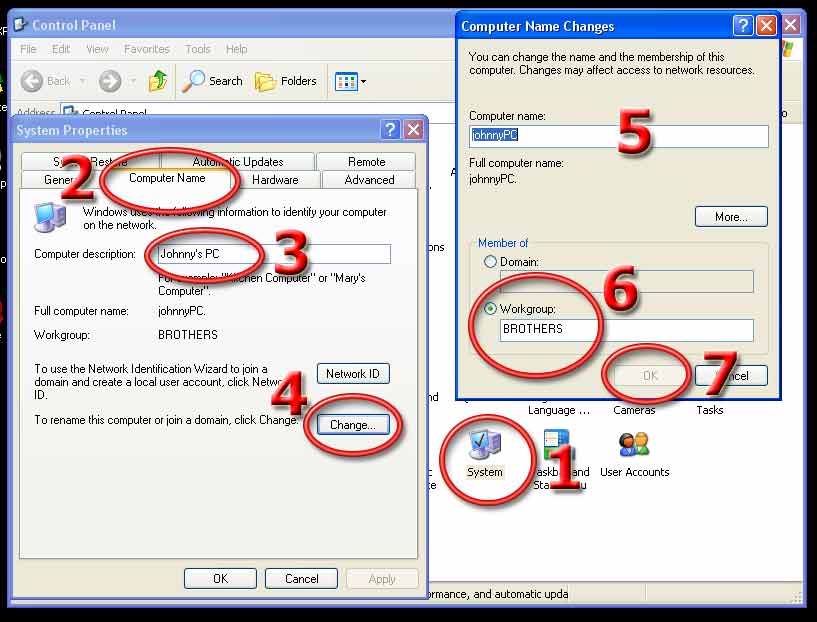
Task: Open the Favorites menu
Action: pos(147,49)
